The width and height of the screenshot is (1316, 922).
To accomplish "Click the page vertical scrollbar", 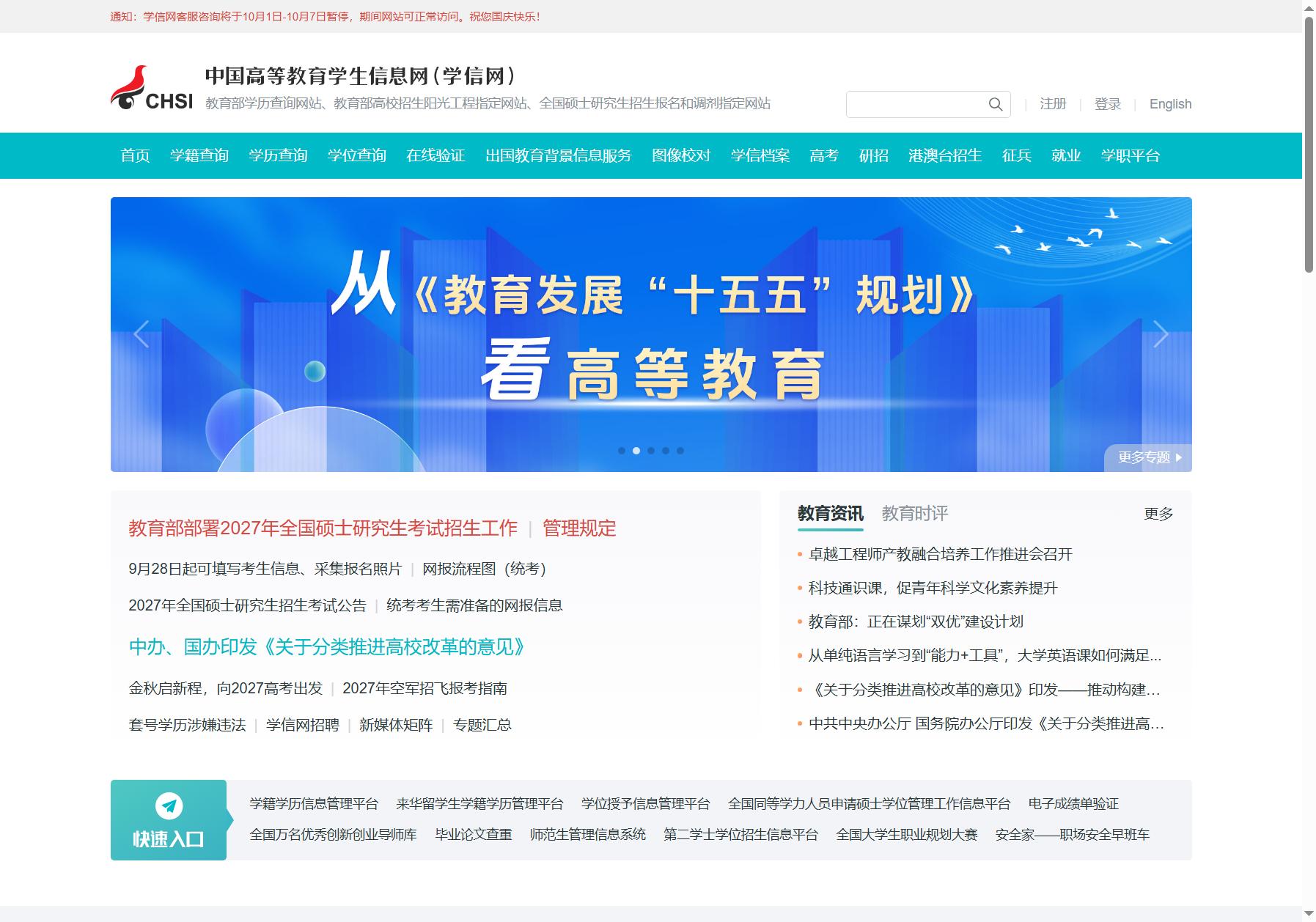I will [x=1309, y=147].
